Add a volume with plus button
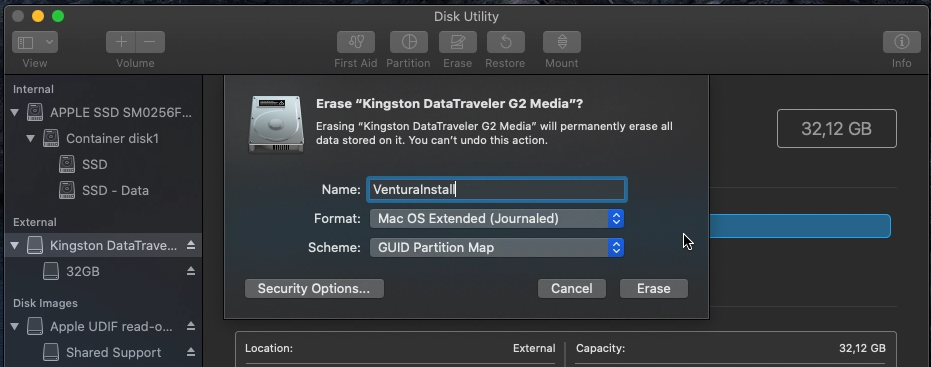The image size is (931, 367). (121, 42)
